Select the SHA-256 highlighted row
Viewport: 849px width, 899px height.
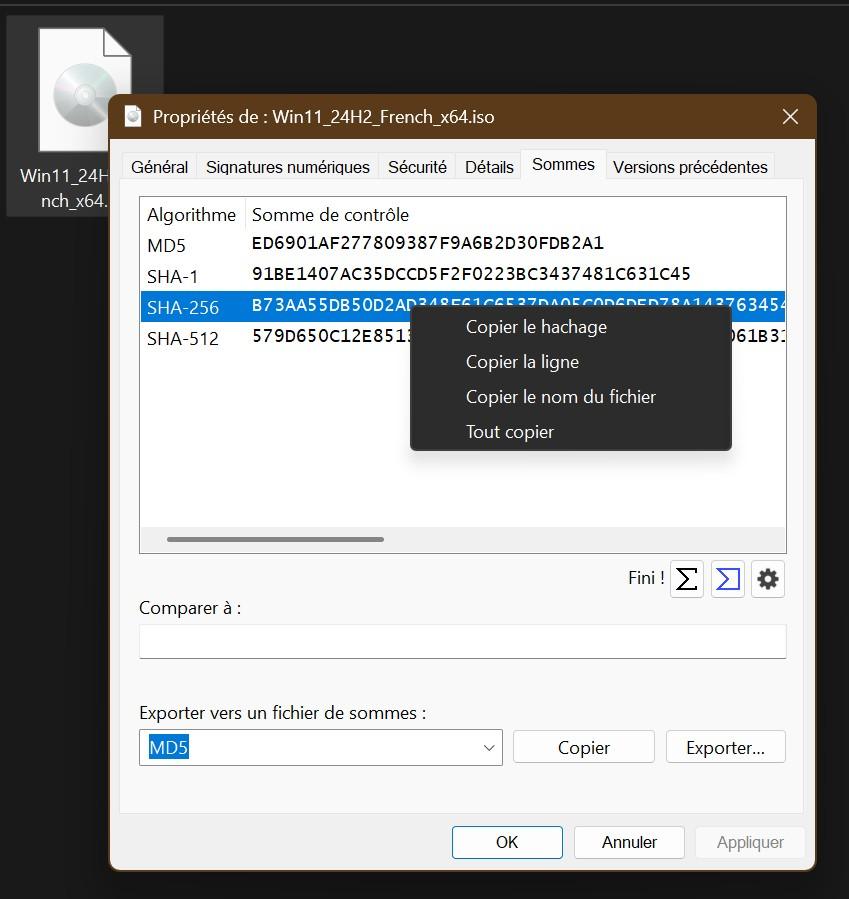(275, 307)
